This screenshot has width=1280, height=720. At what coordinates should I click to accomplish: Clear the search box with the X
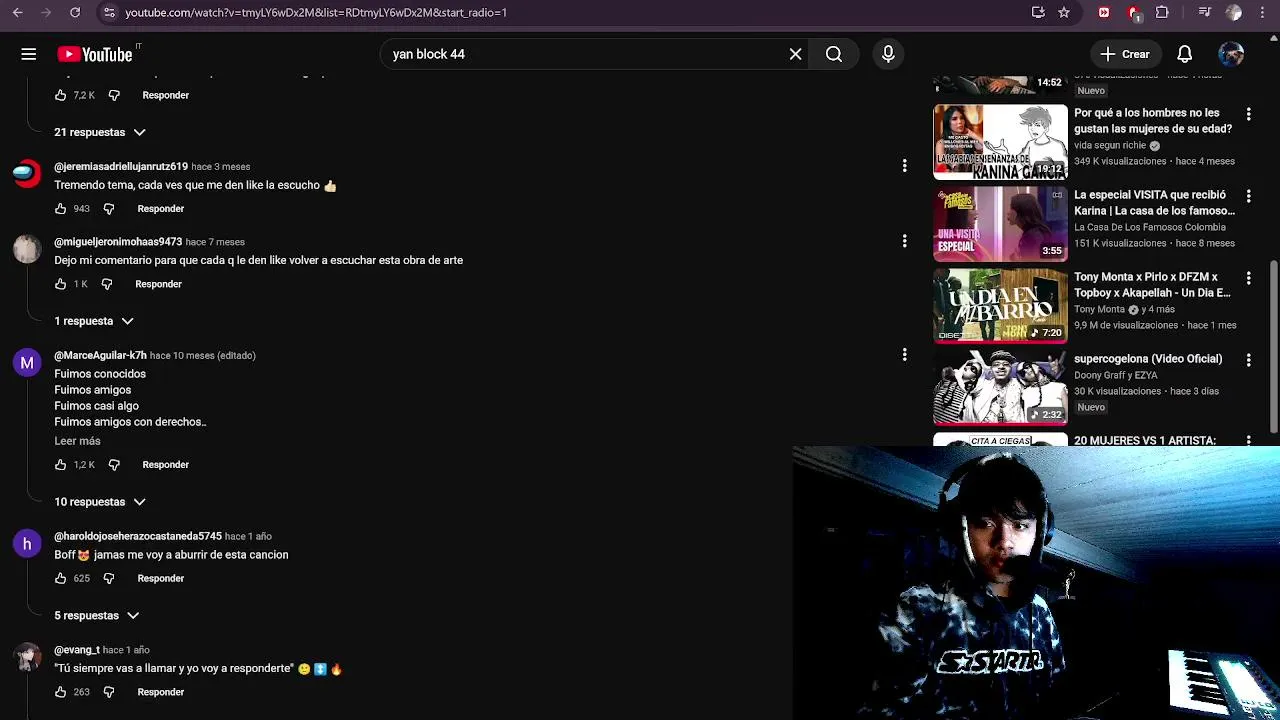(x=795, y=54)
